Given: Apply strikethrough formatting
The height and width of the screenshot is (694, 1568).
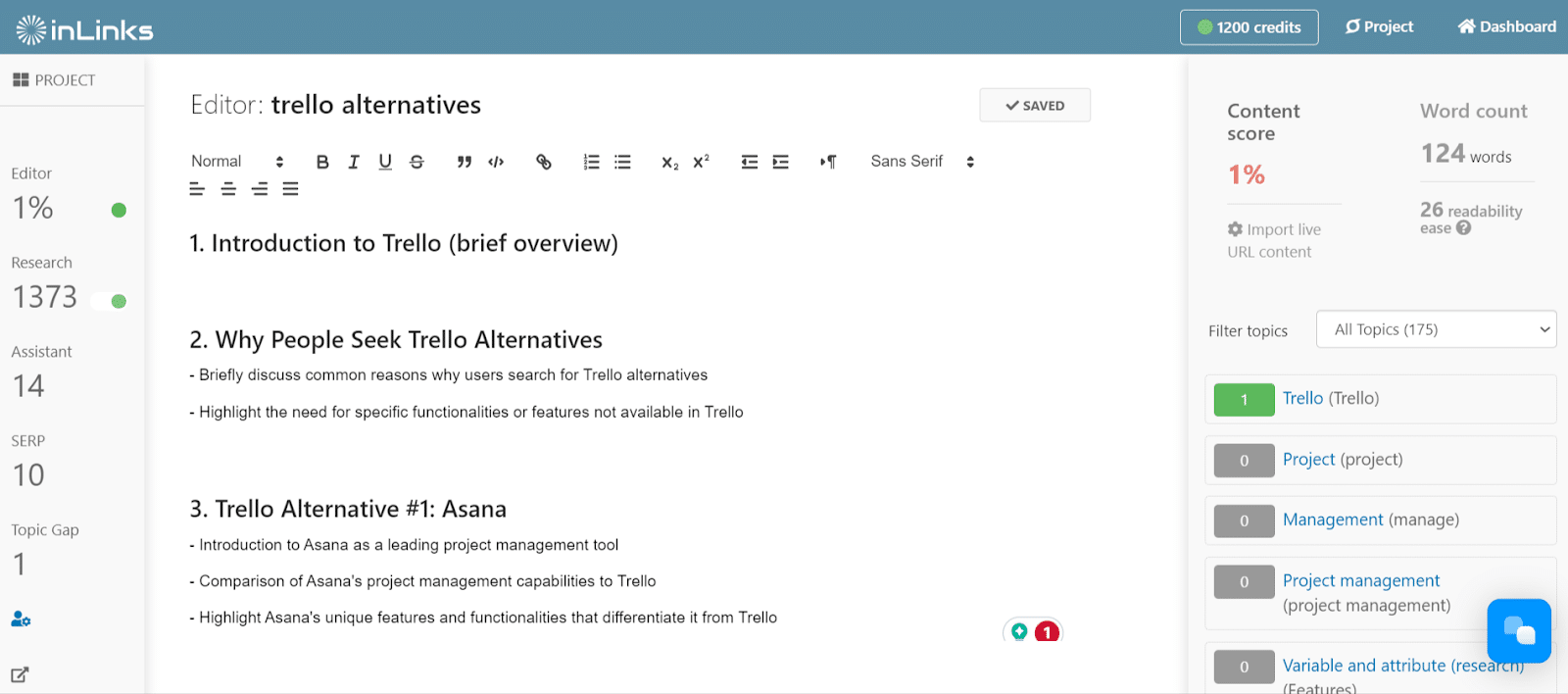Looking at the screenshot, I should click(x=416, y=162).
